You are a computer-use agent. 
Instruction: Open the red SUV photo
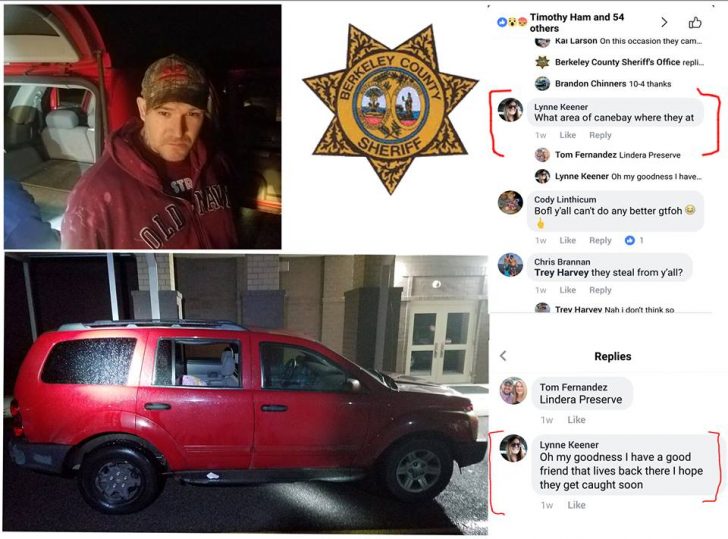pyautogui.click(x=246, y=393)
